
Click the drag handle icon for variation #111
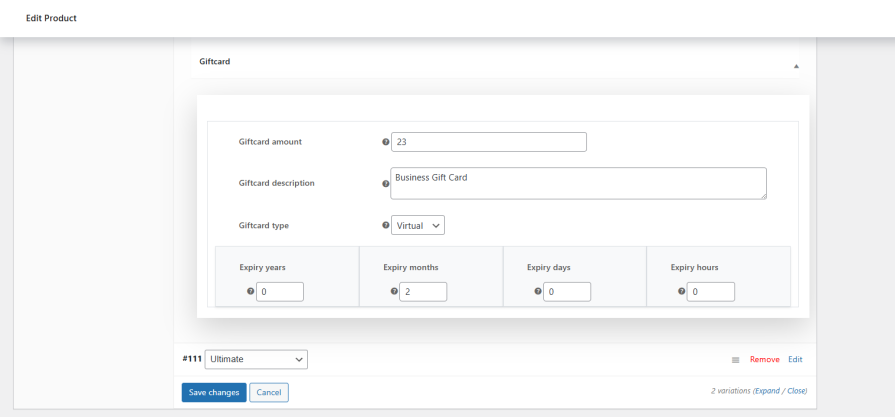(736, 359)
